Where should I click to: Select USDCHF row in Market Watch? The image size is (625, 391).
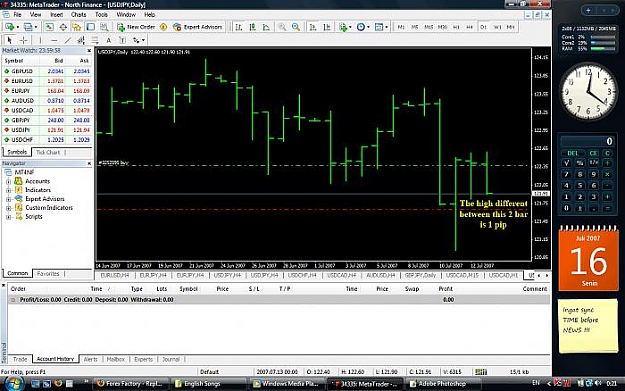[47, 140]
